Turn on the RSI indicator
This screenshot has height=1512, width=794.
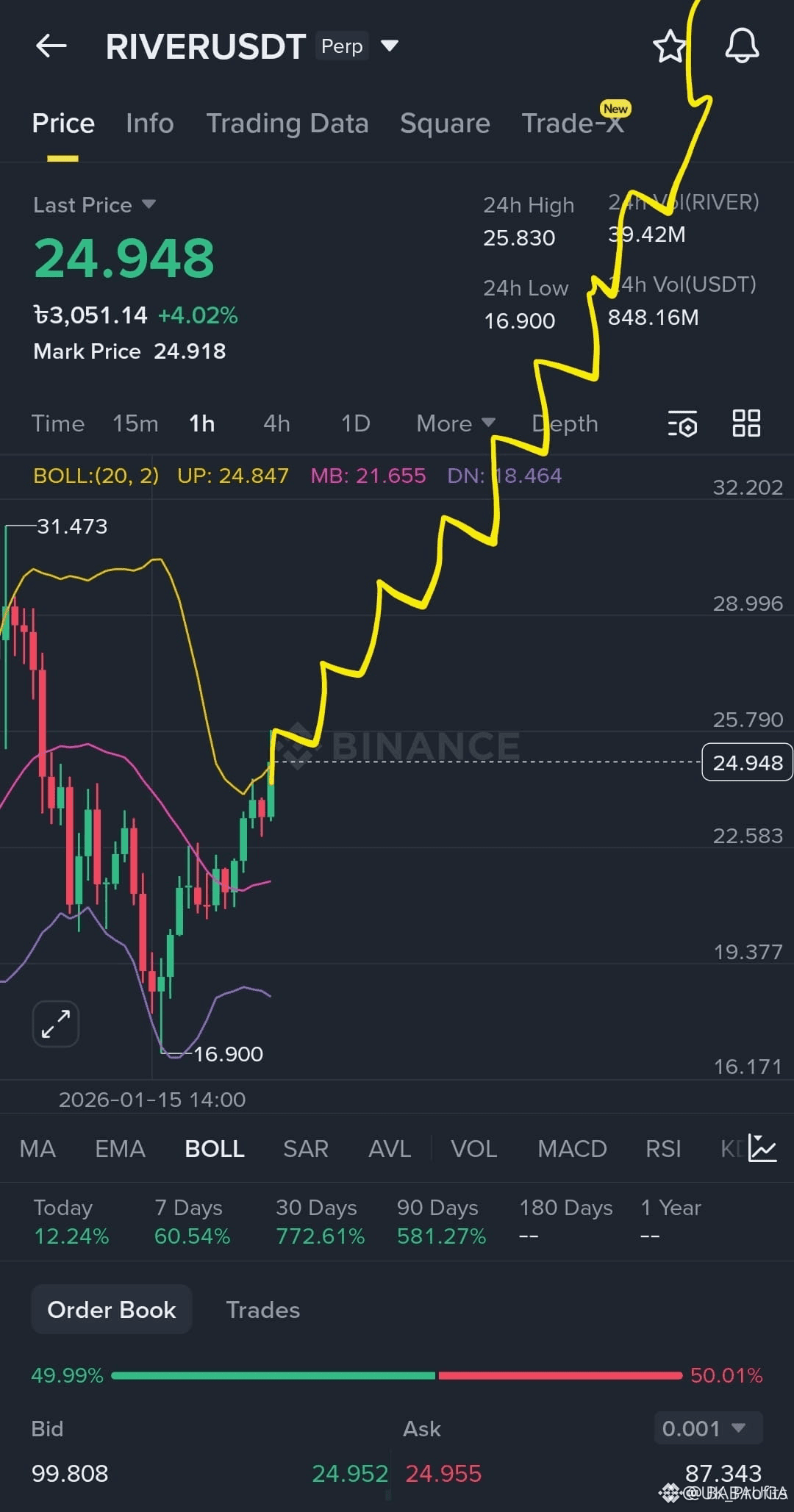[663, 1149]
